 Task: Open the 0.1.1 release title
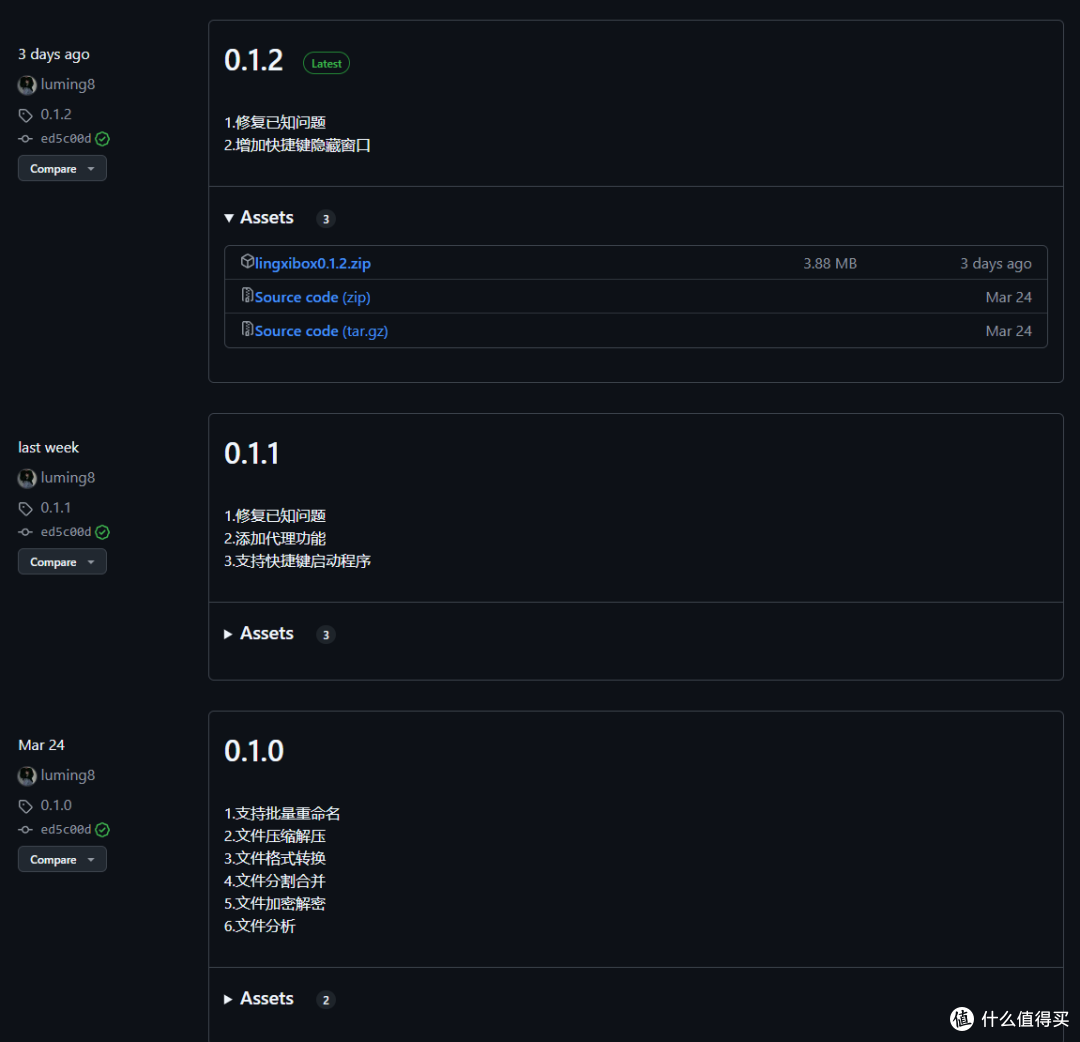click(x=251, y=454)
